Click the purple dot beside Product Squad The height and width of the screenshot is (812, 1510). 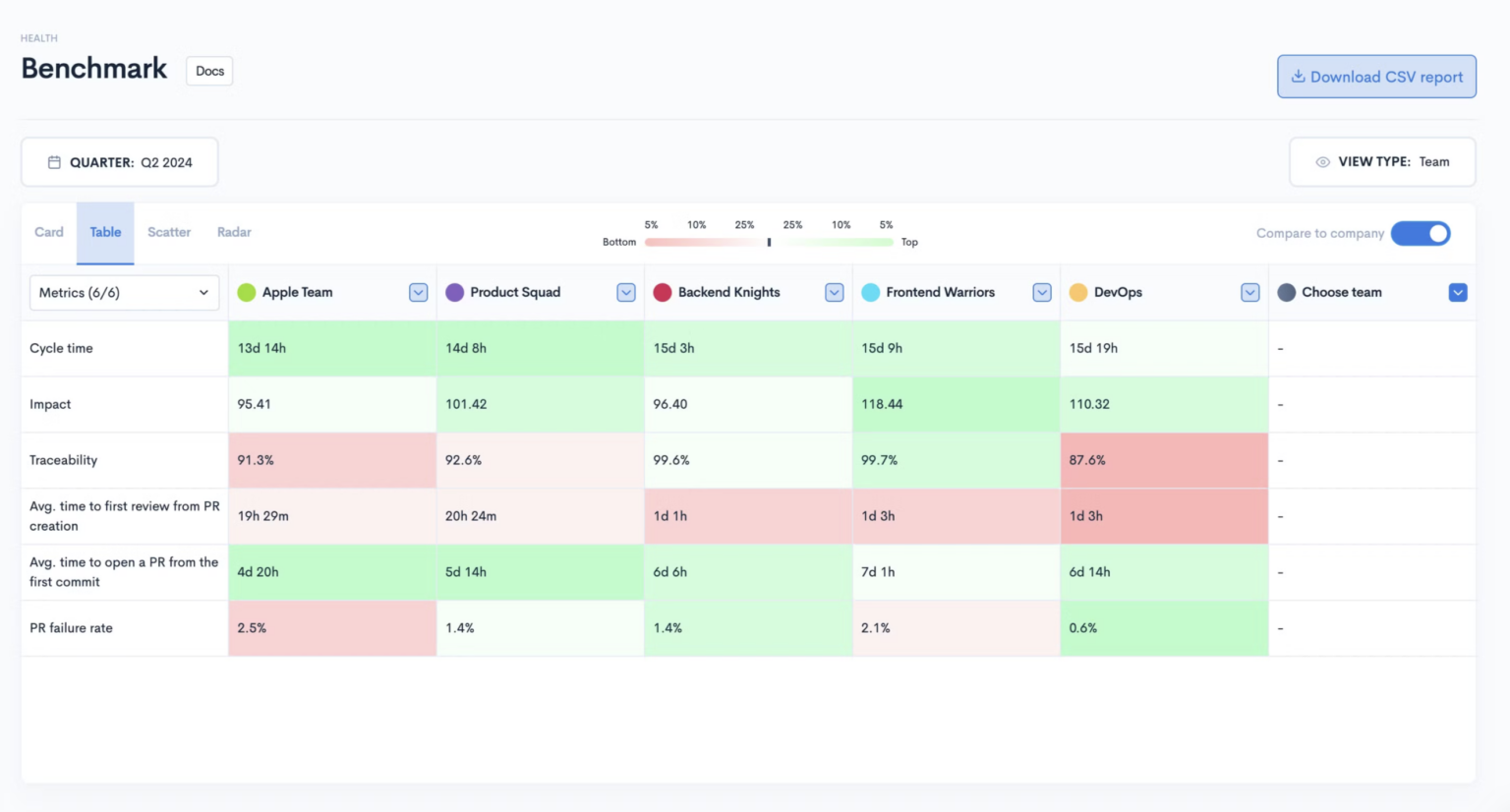[453, 292]
